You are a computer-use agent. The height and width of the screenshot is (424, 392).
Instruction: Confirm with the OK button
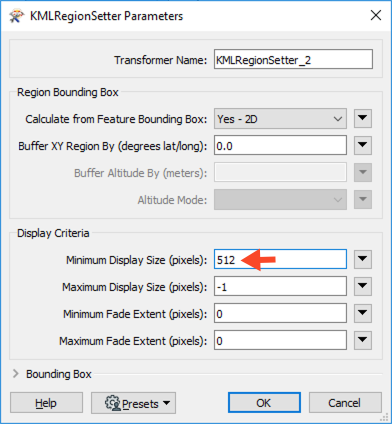click(264, 403)
